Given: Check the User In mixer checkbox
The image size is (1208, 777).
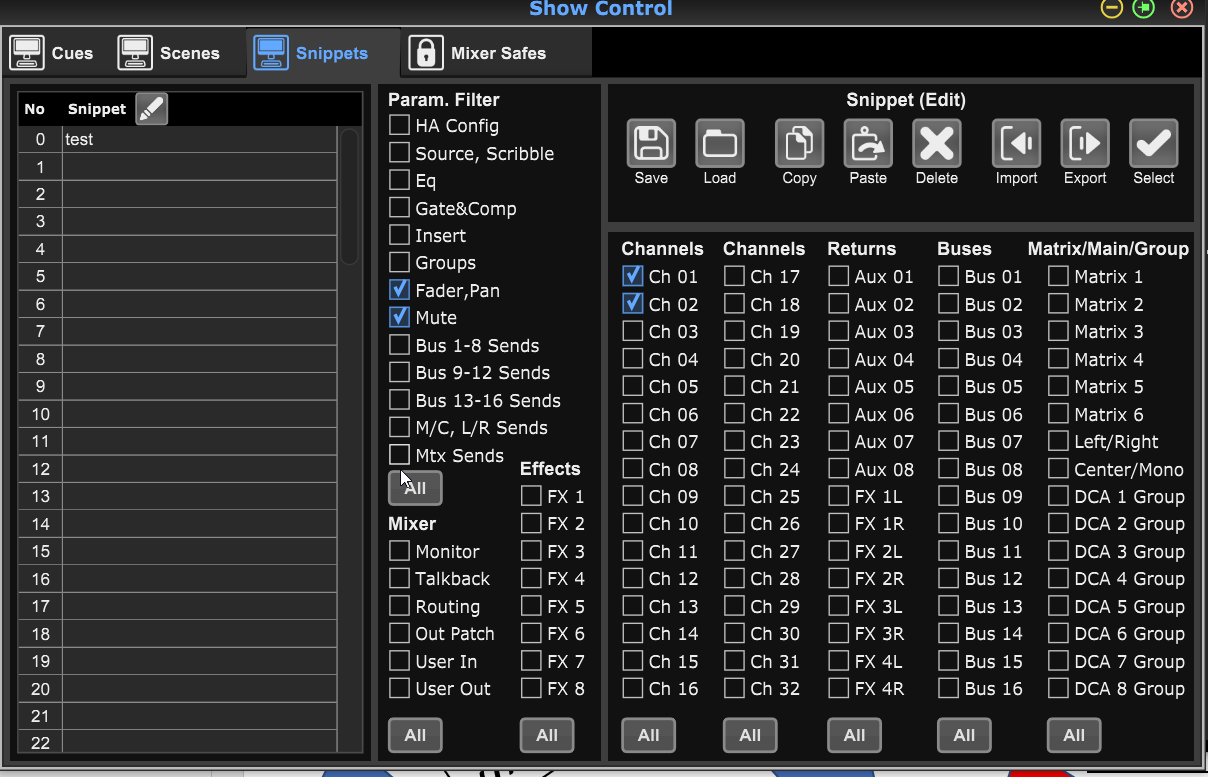Looking at the screenshot, I should click(399, 661).
